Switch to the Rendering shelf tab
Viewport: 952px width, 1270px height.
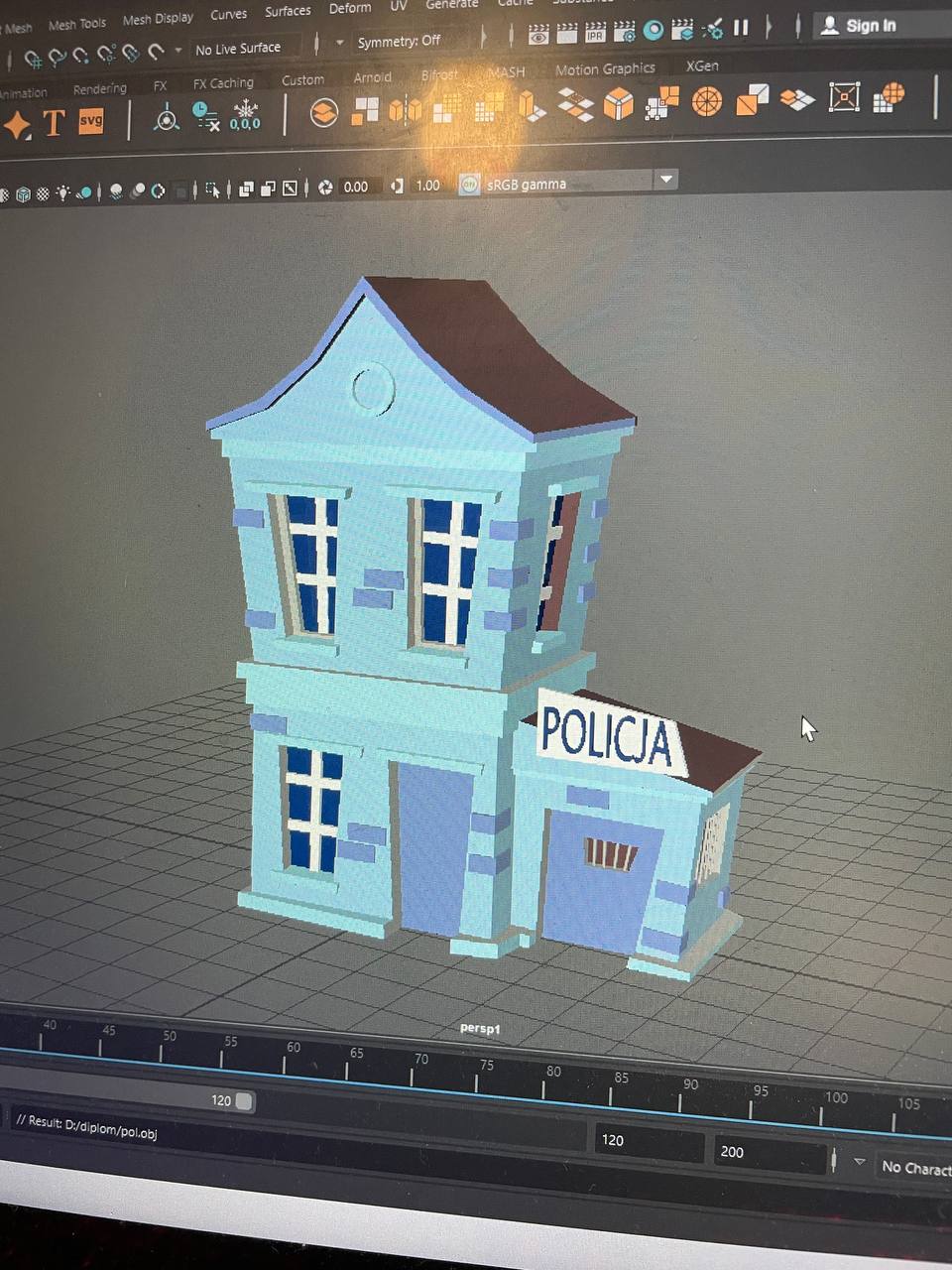100,88
